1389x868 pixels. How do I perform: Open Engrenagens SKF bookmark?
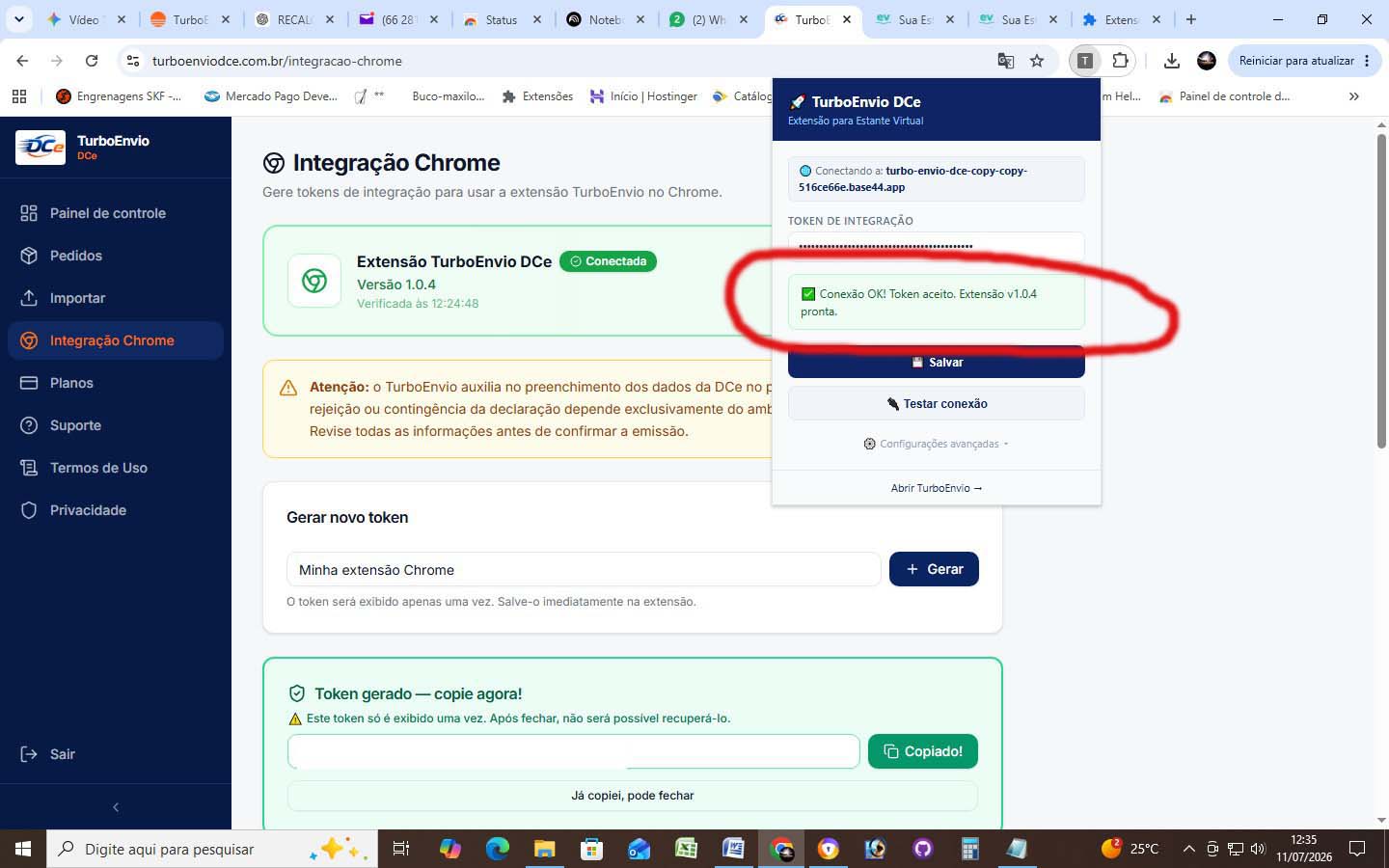pyautogui.click(x=119, y=96)
